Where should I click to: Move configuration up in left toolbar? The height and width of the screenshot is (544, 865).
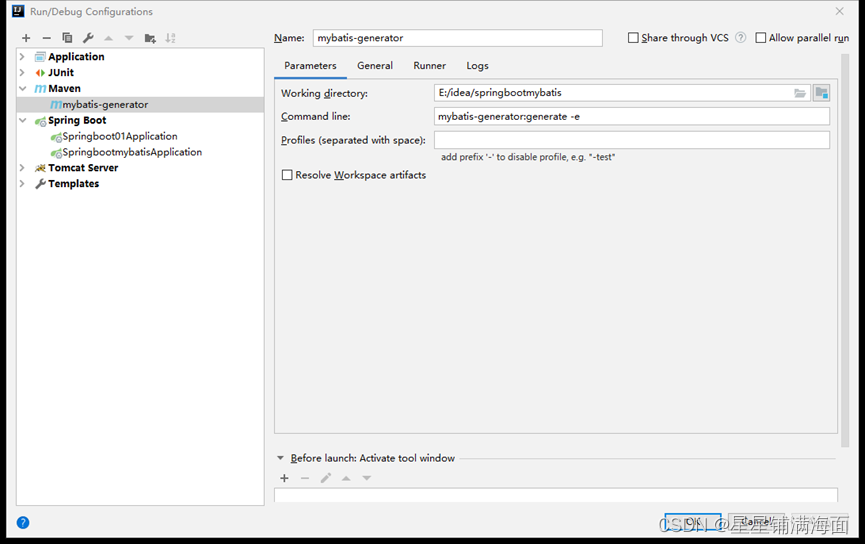pyautogui.click(x=109, y=38)
